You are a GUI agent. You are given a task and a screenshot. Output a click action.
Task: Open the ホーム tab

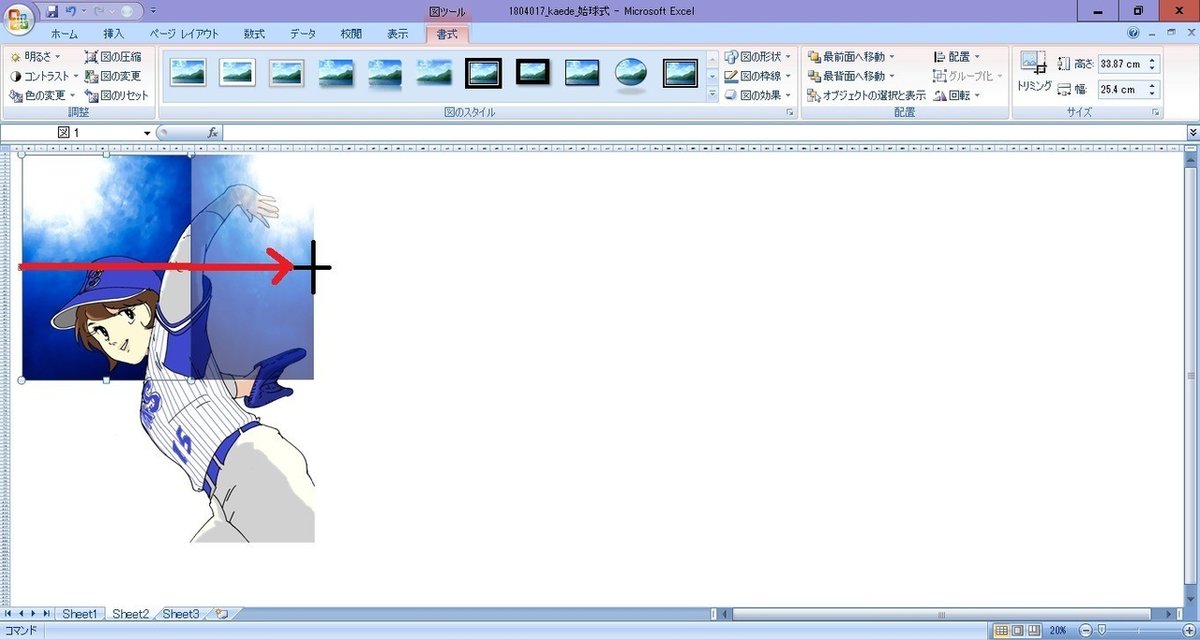(64, 34)
